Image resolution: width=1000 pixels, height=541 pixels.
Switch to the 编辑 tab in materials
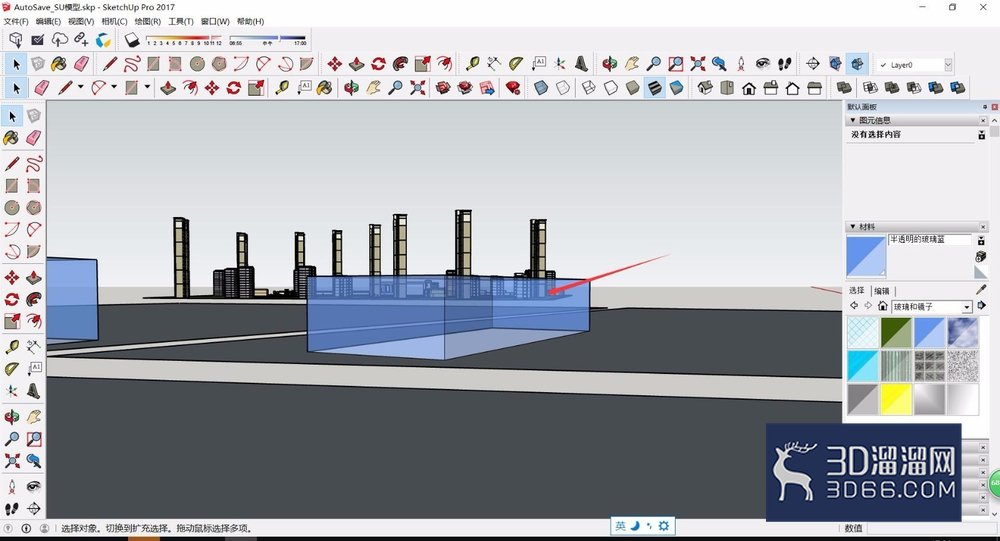pyautogui.click(x=882, y=291)
